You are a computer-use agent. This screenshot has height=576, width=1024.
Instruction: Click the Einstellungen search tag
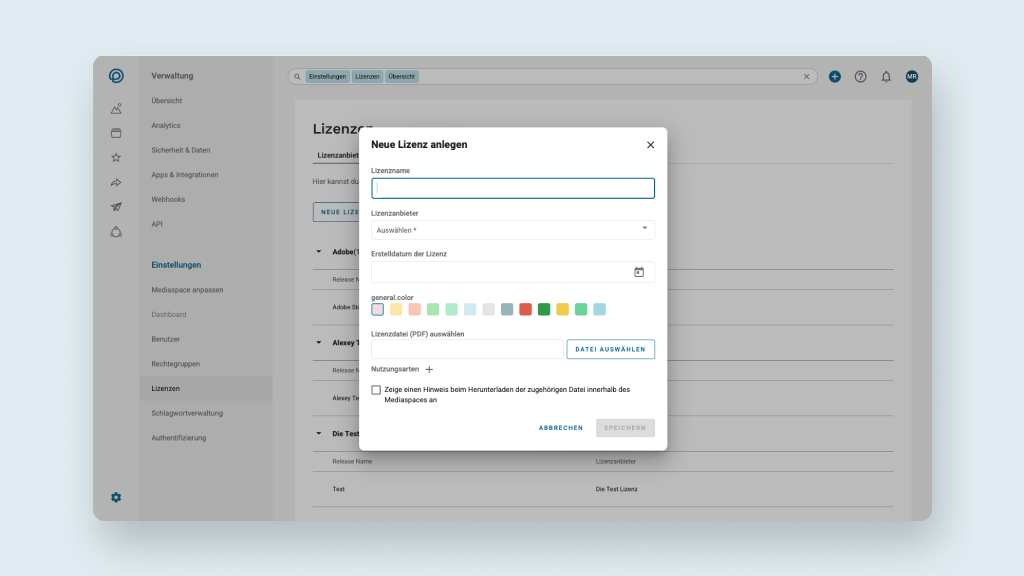(327, 76)
